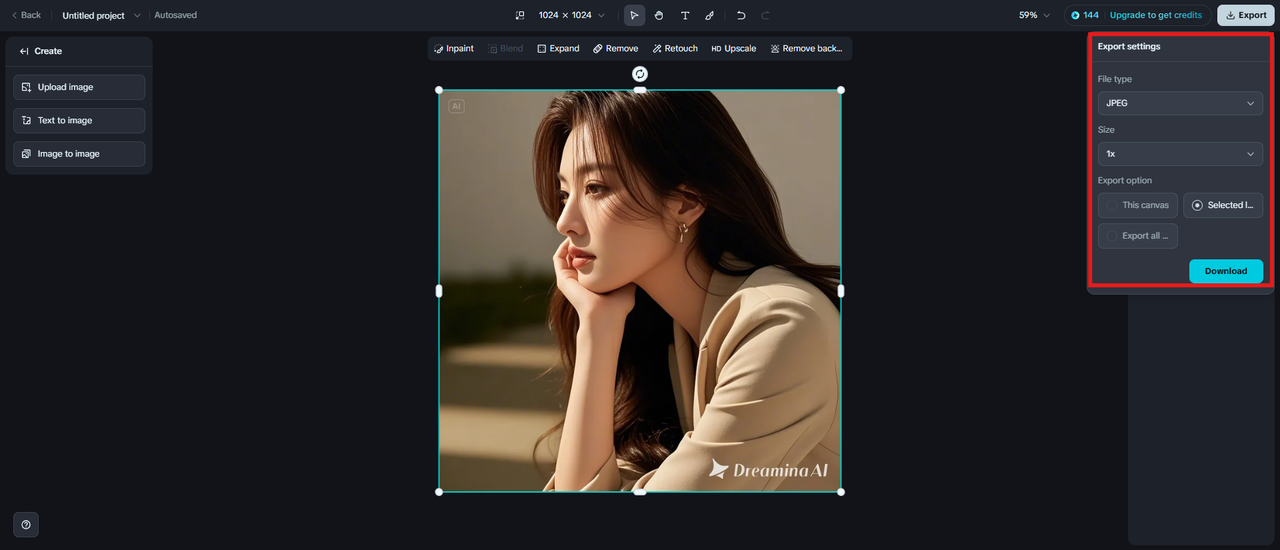Open the Size 1x dropdown

[1180, 154]
